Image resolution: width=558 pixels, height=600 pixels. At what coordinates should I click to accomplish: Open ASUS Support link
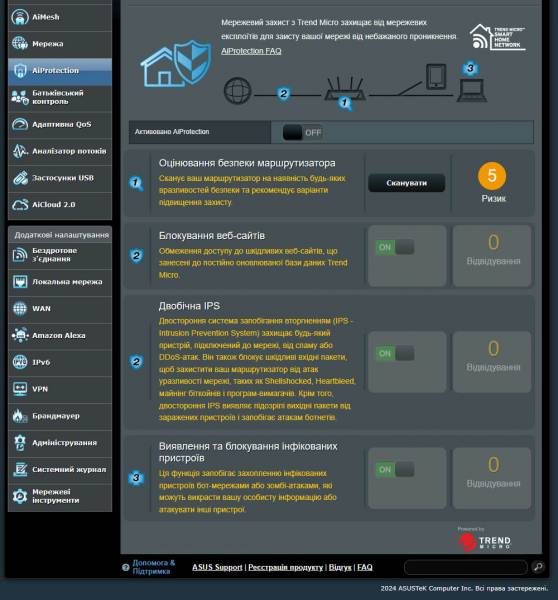(x=217, y=567)
